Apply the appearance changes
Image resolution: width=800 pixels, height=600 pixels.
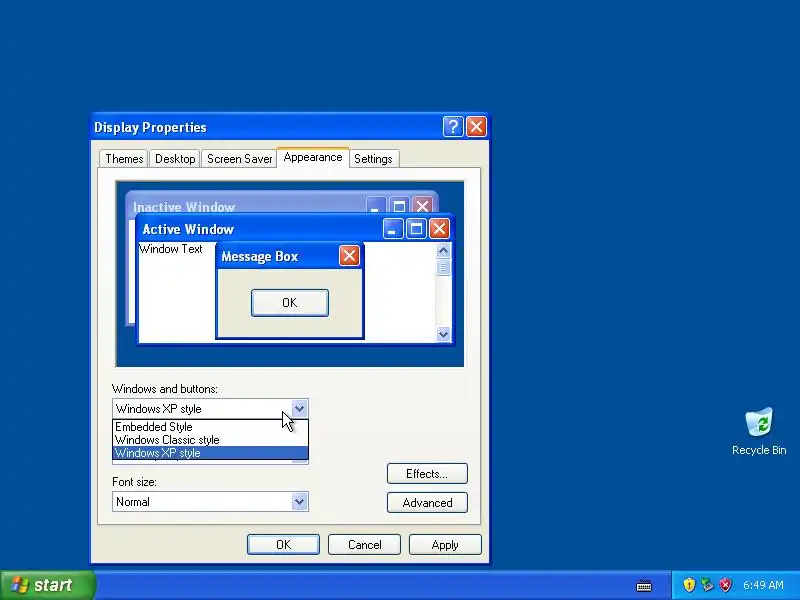click(x=445, y=544)
